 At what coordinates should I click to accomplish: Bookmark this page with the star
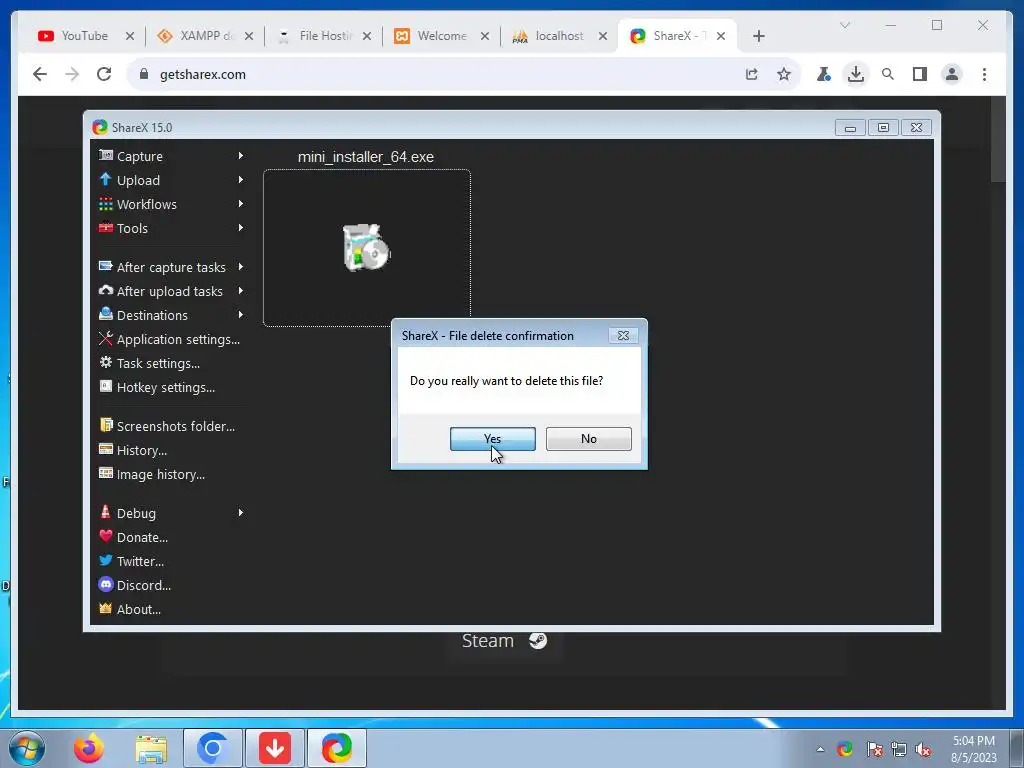pos(784,74)
